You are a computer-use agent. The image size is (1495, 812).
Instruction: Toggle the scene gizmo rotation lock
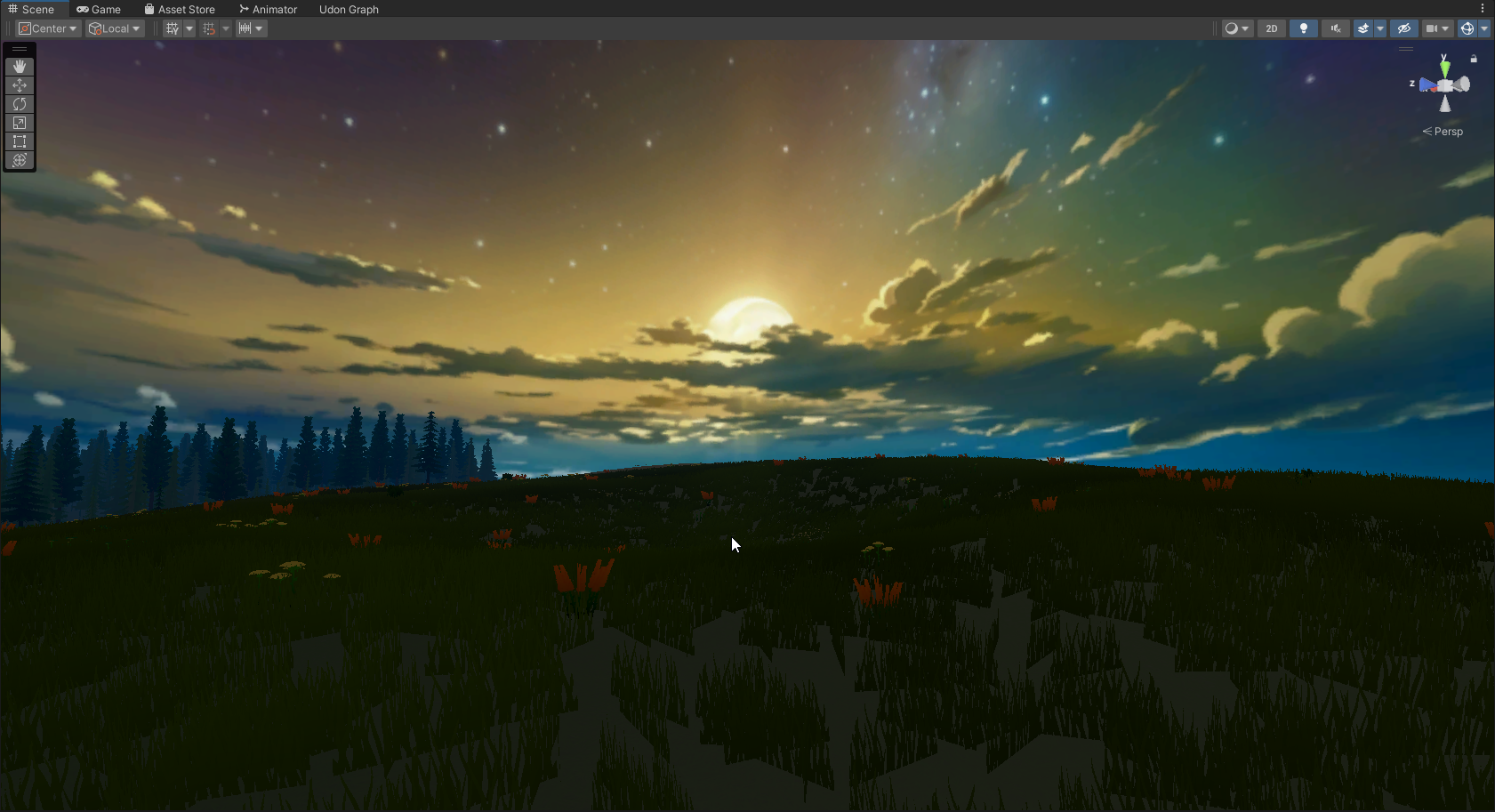[1474, 59]
